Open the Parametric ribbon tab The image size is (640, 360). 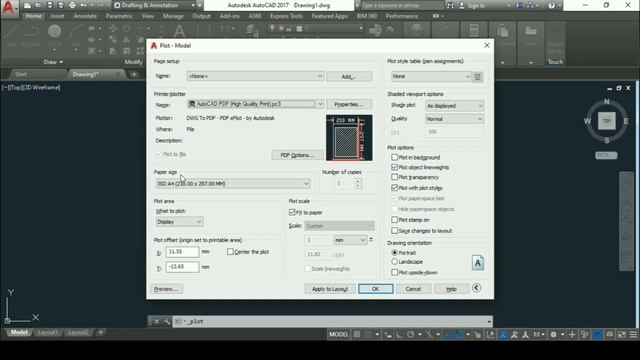[x=119, y=16]
